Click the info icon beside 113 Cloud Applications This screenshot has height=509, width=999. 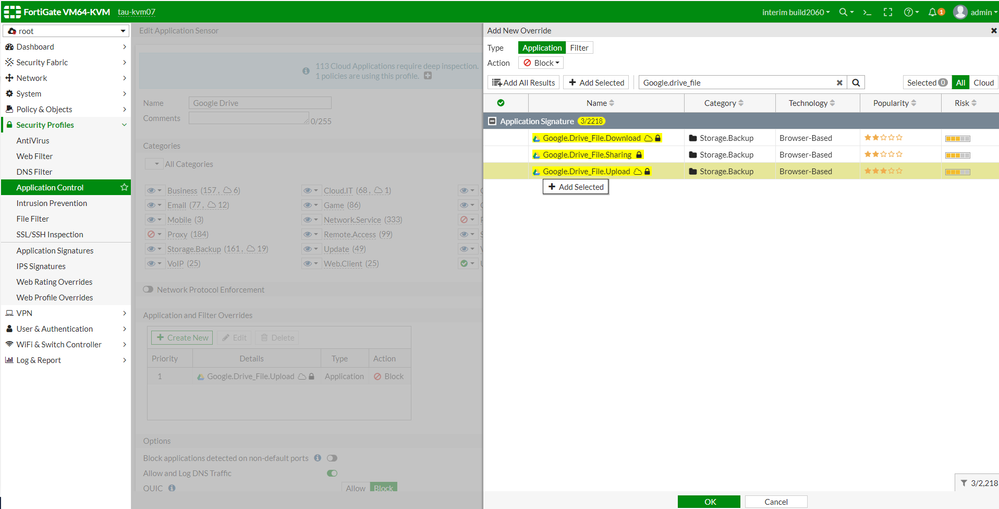coord(306,71)
